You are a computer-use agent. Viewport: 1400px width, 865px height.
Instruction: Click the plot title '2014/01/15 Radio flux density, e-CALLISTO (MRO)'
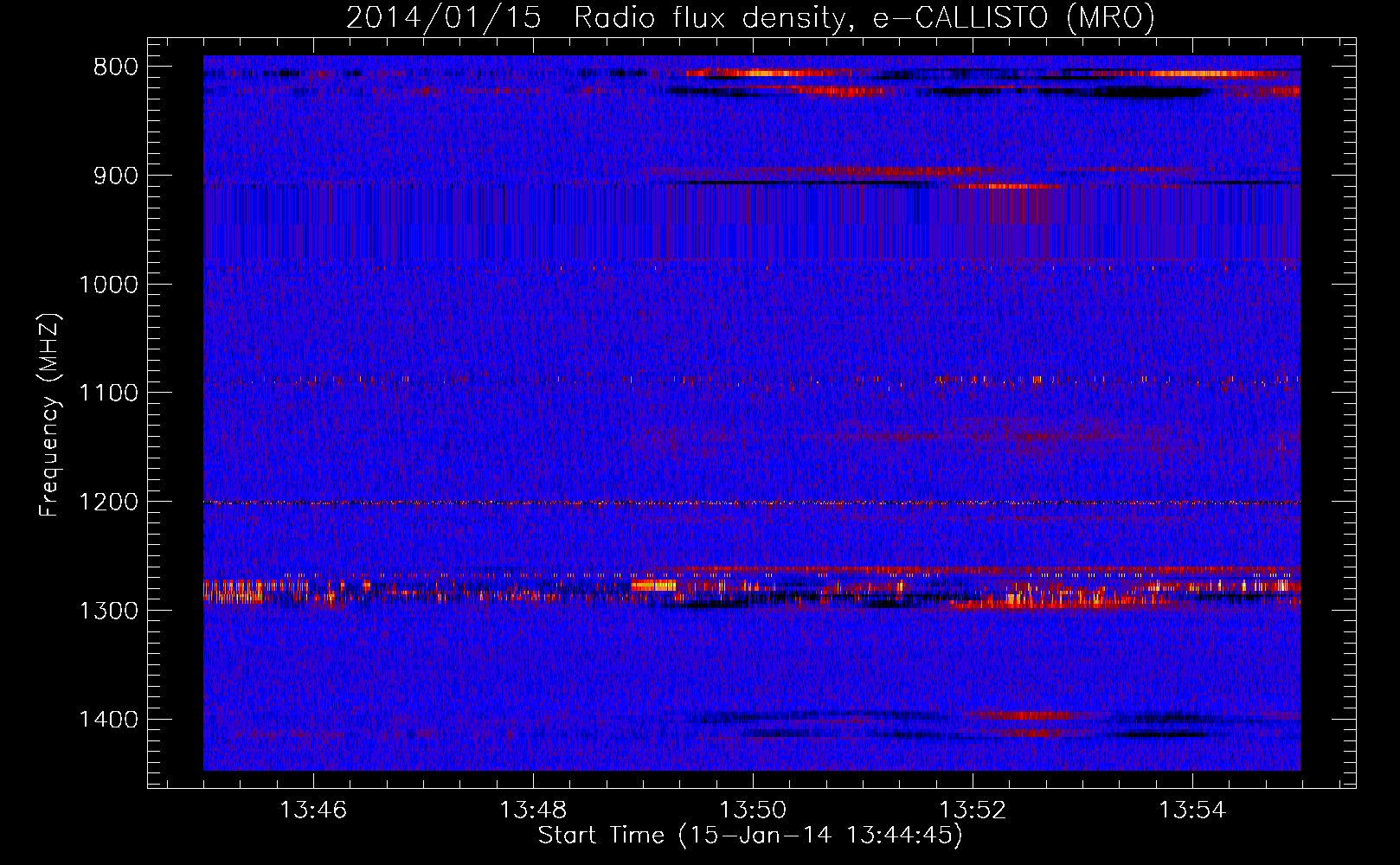point(750,17)
